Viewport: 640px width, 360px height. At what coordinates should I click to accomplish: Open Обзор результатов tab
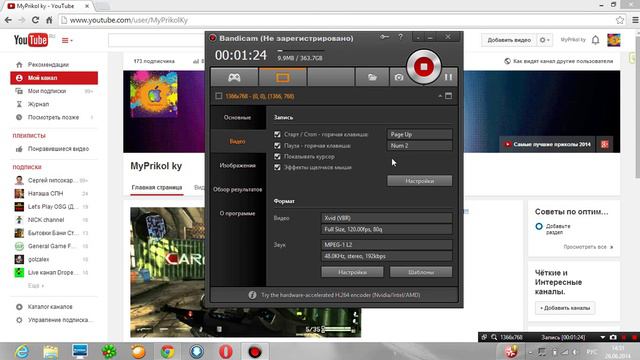(238, 189)
